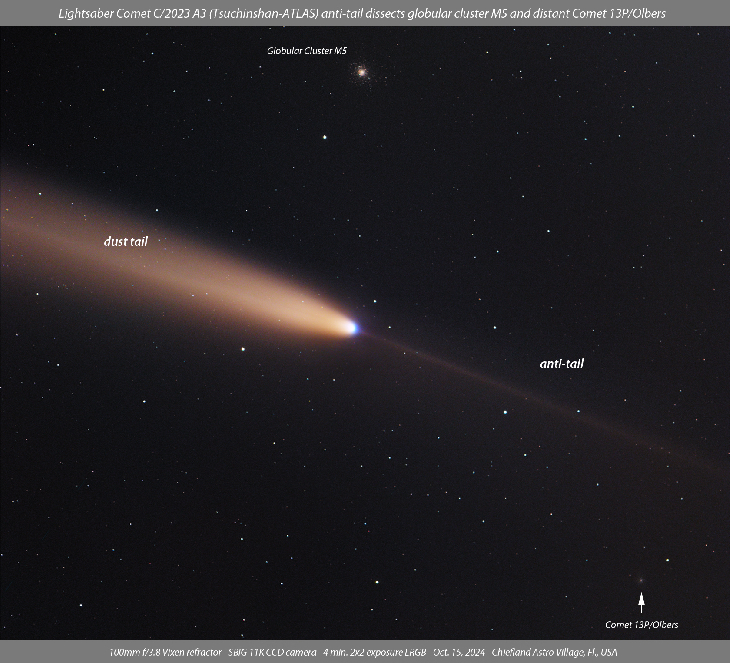730x663 pixels.
Task: Click the bright star directly below the M5 cluster
Action: pos(324,138)
